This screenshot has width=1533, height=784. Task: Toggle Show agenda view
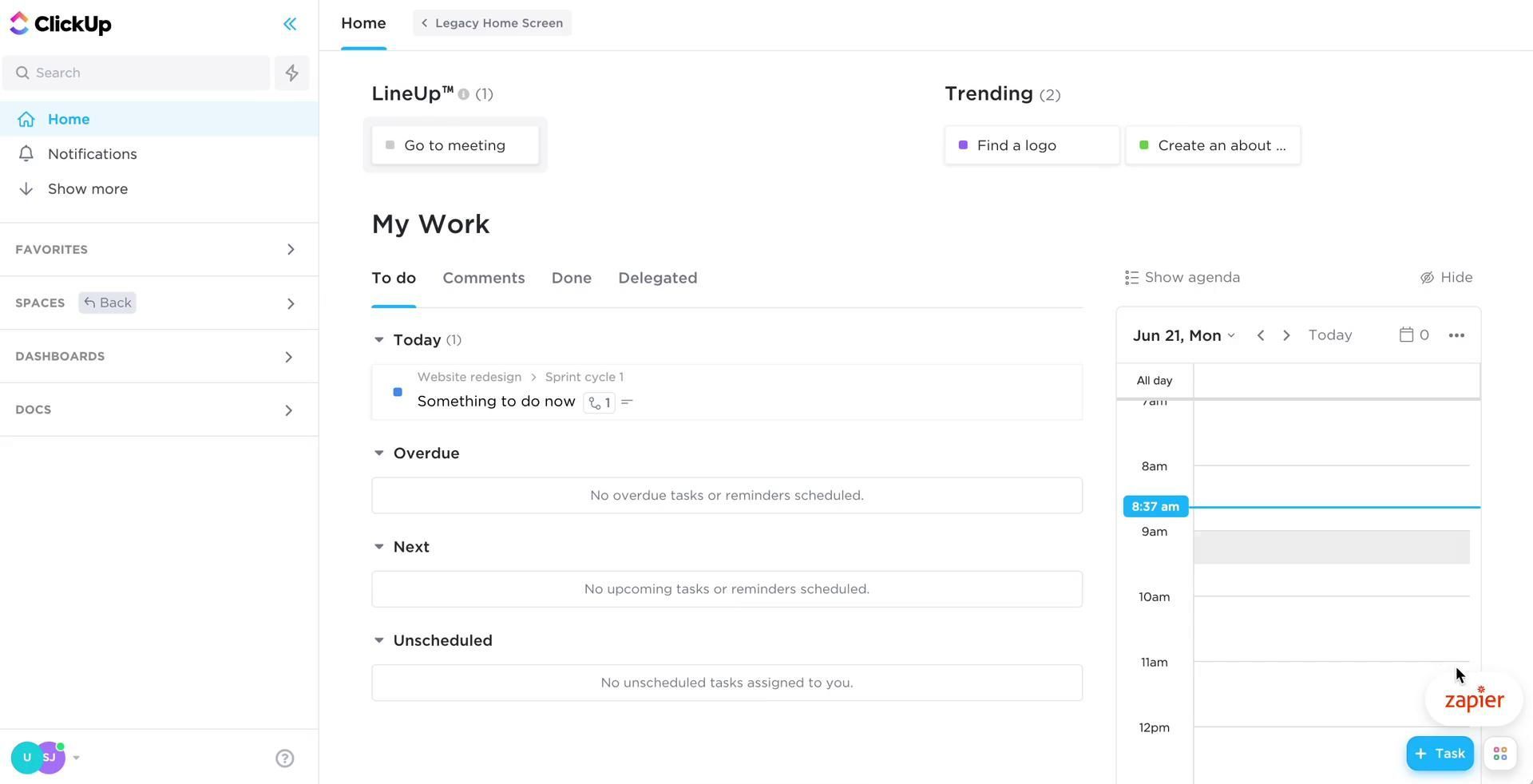(1182, 278)
